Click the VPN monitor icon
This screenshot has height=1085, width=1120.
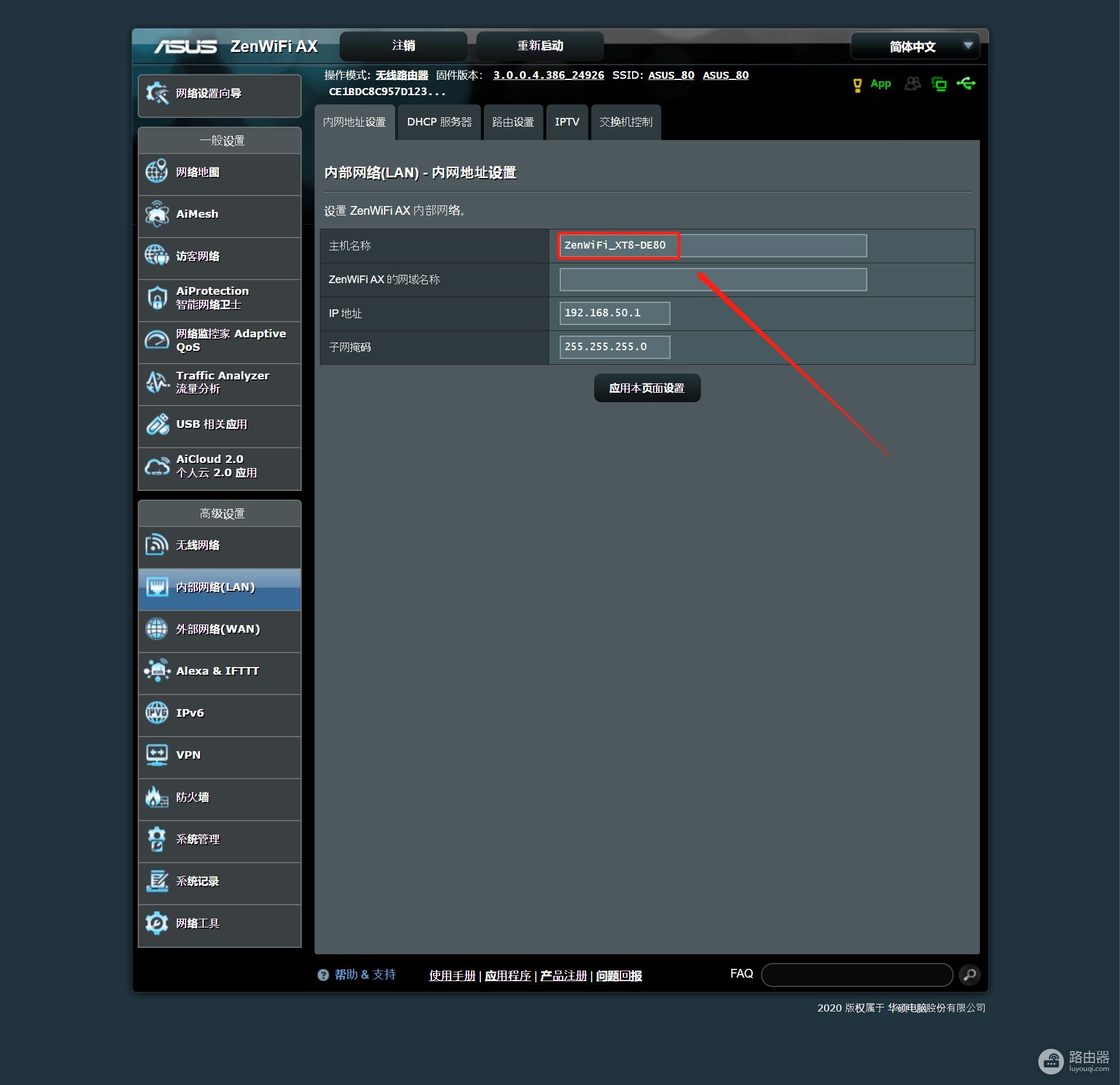click(x=156, y=755)
